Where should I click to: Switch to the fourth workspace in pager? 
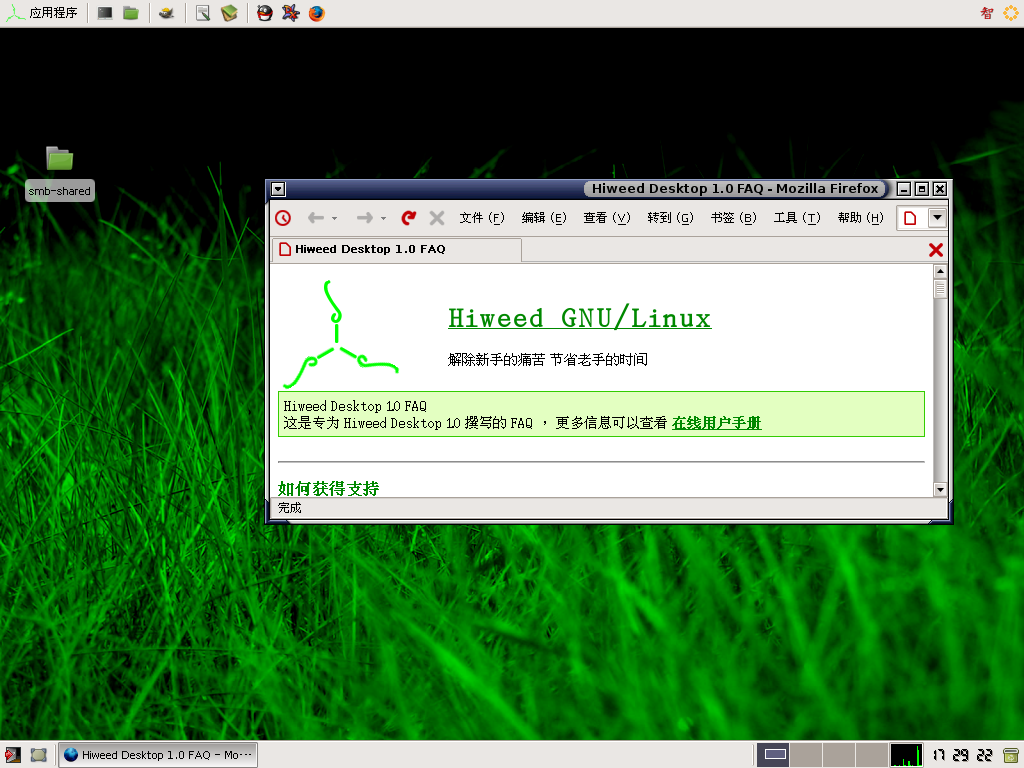[x=871, y=755]
